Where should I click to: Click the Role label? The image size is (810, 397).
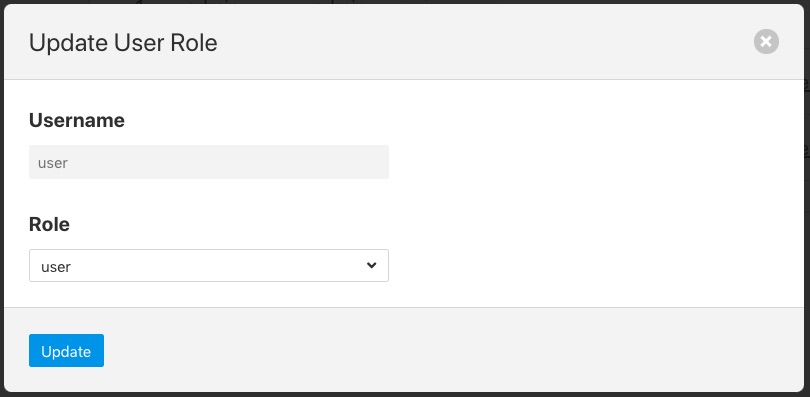(49, 224)
